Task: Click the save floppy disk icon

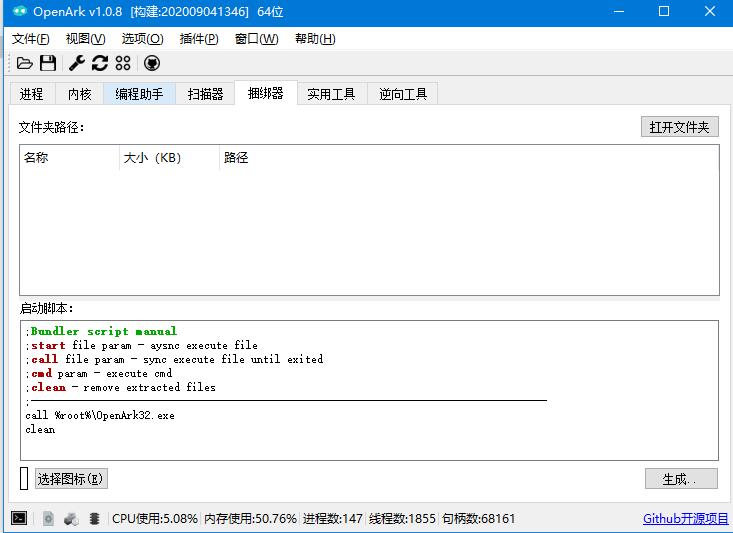Action: [x=48, y=63]
